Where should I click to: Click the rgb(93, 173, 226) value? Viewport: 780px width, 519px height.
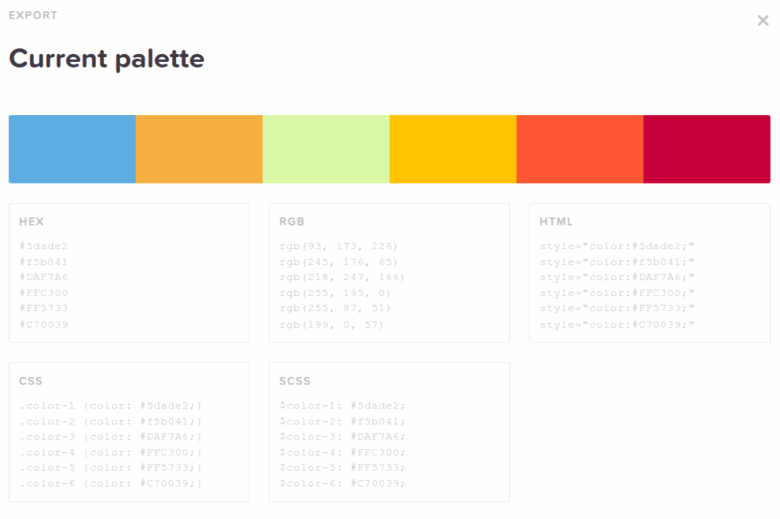pyautogui.click(x=339, y=245)
